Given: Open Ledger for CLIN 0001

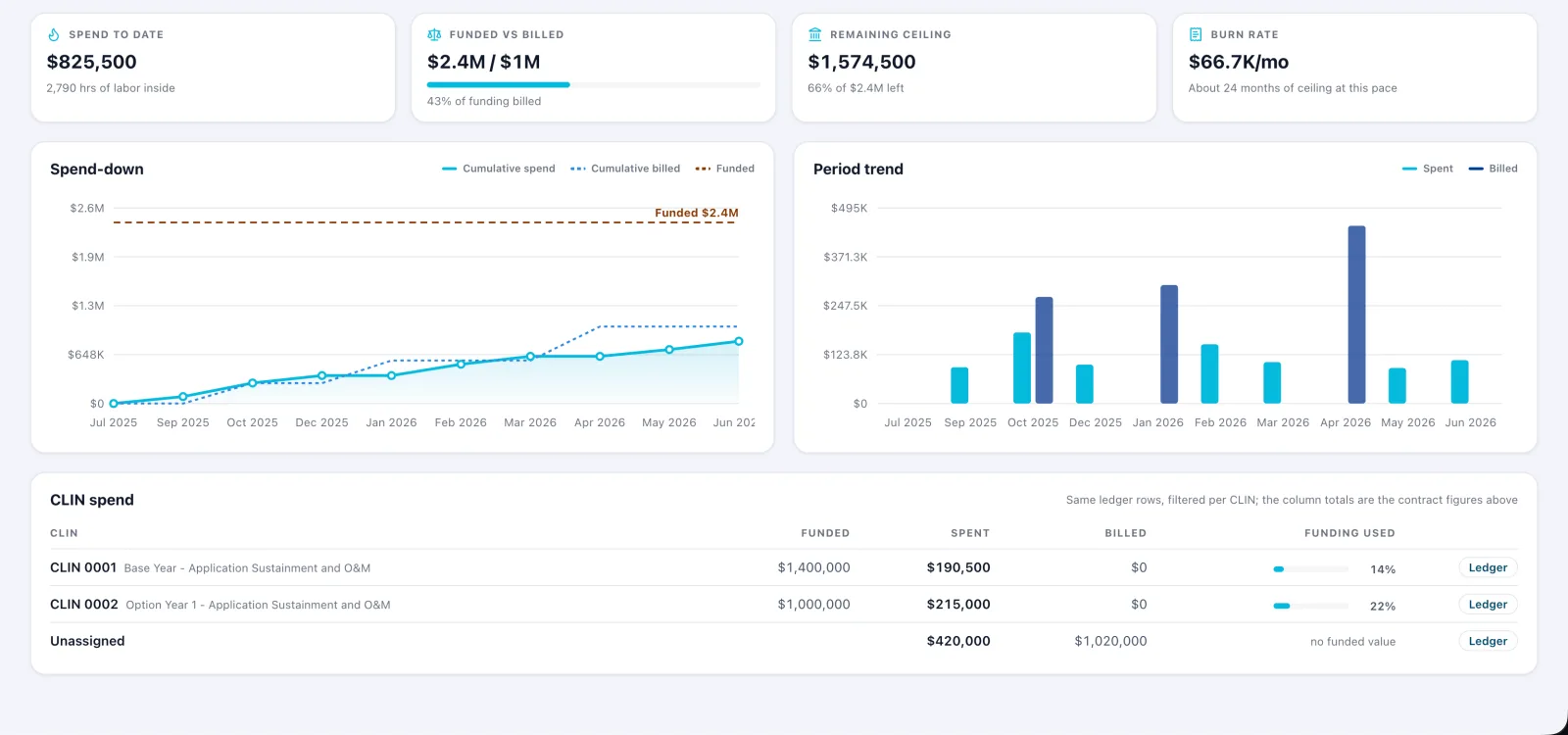Looking at the screenshot, I should pyautogui.click(x=1488, y=567).
